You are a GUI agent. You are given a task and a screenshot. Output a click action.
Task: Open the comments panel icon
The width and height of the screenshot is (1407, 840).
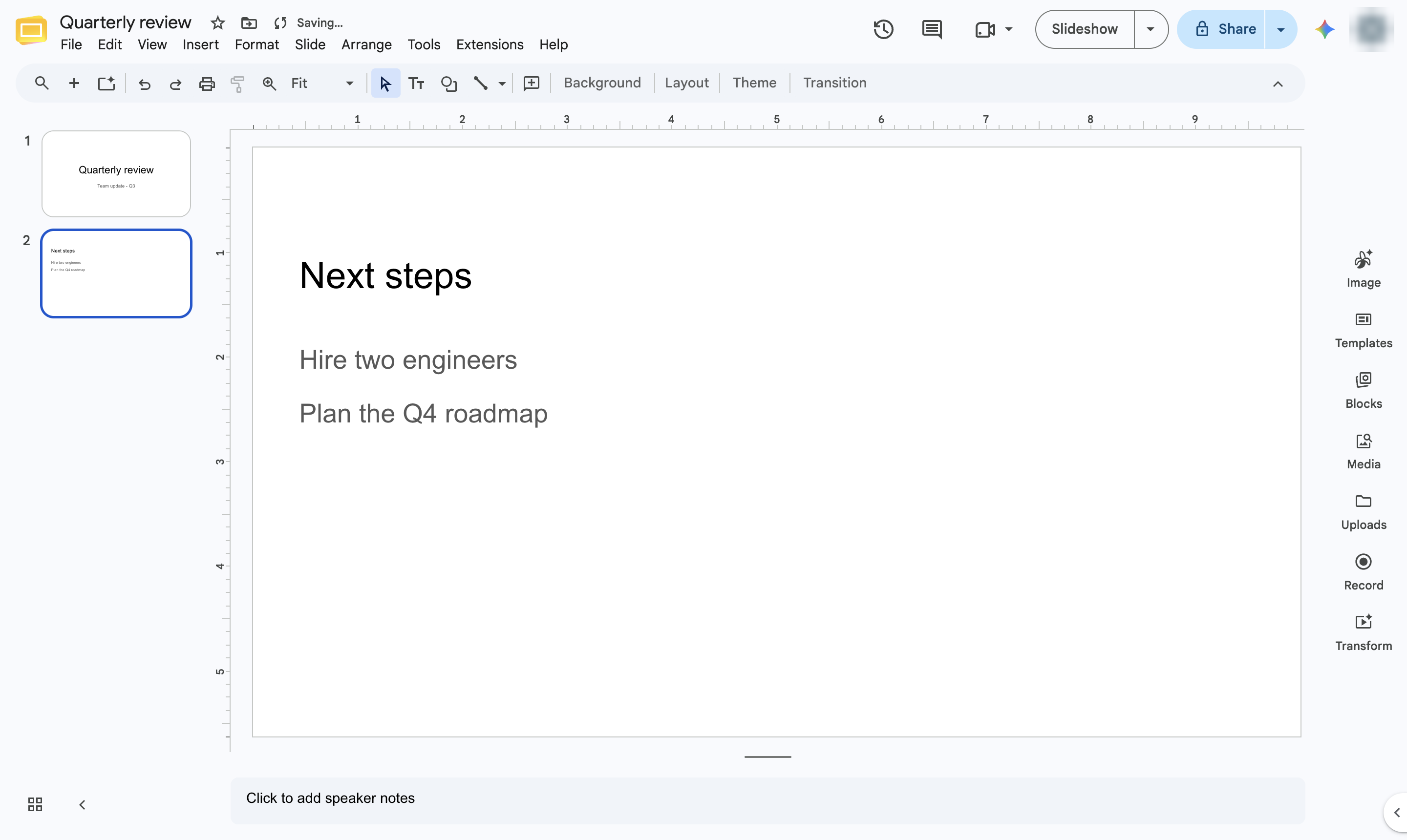931,29
